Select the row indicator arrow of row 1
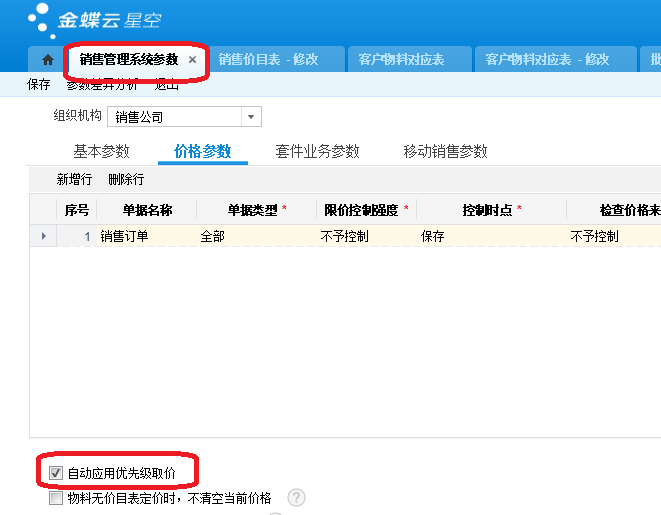661x515 pixels. [x=43, y=237]
